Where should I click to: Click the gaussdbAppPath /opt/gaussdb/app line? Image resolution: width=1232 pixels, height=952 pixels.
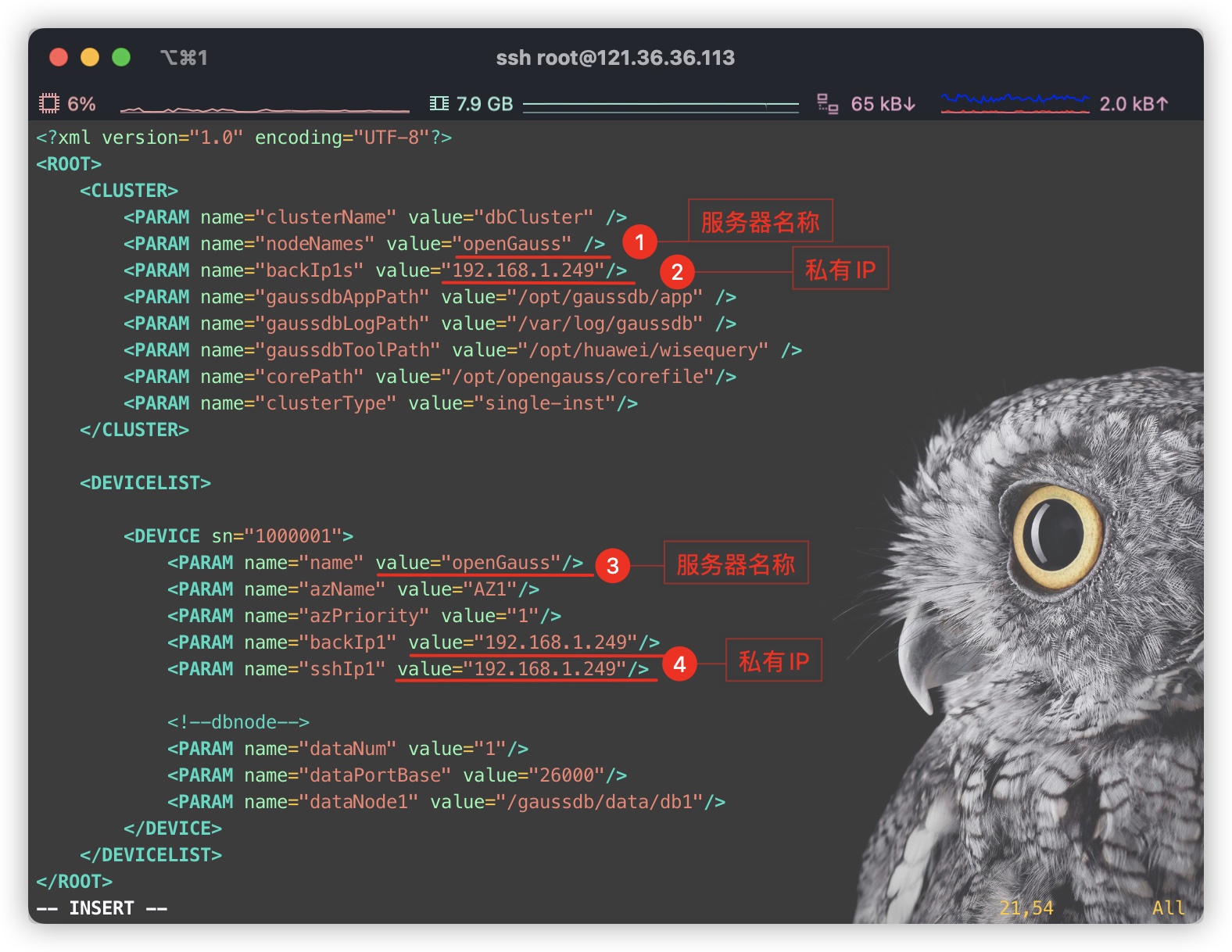click(x=430, y=297)
